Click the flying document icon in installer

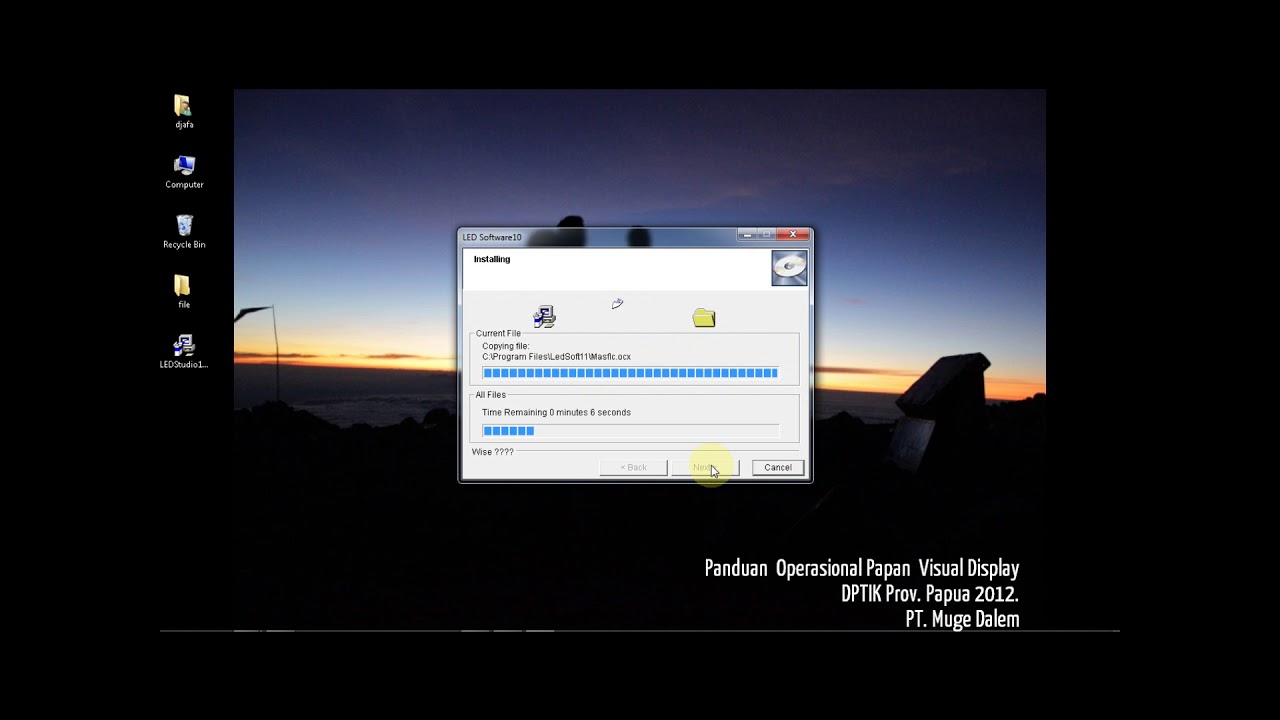pos(617,304)
